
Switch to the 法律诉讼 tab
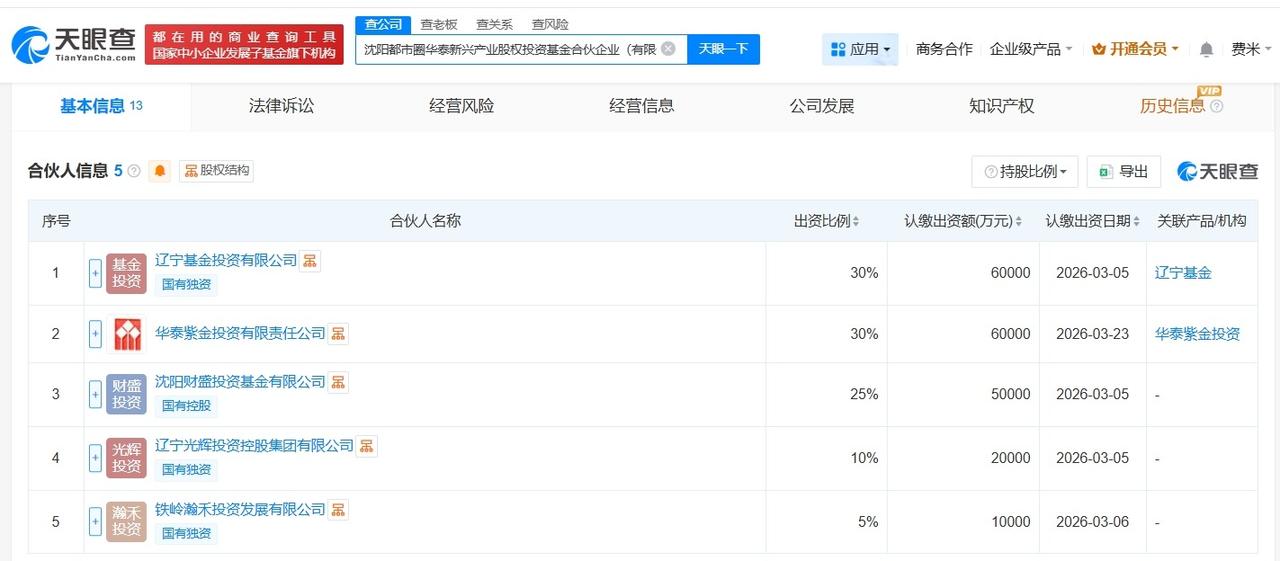coord(281,106)
